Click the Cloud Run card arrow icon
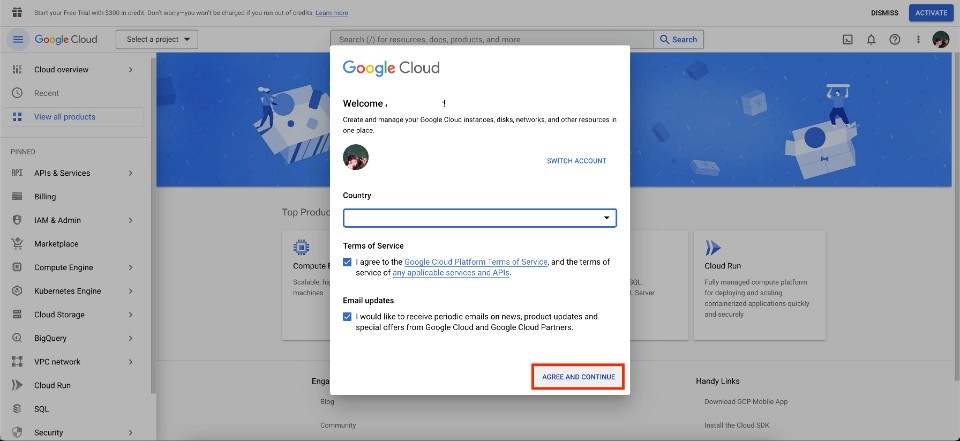The width and height of the screenshot is (960, 441). click(712, 247)
